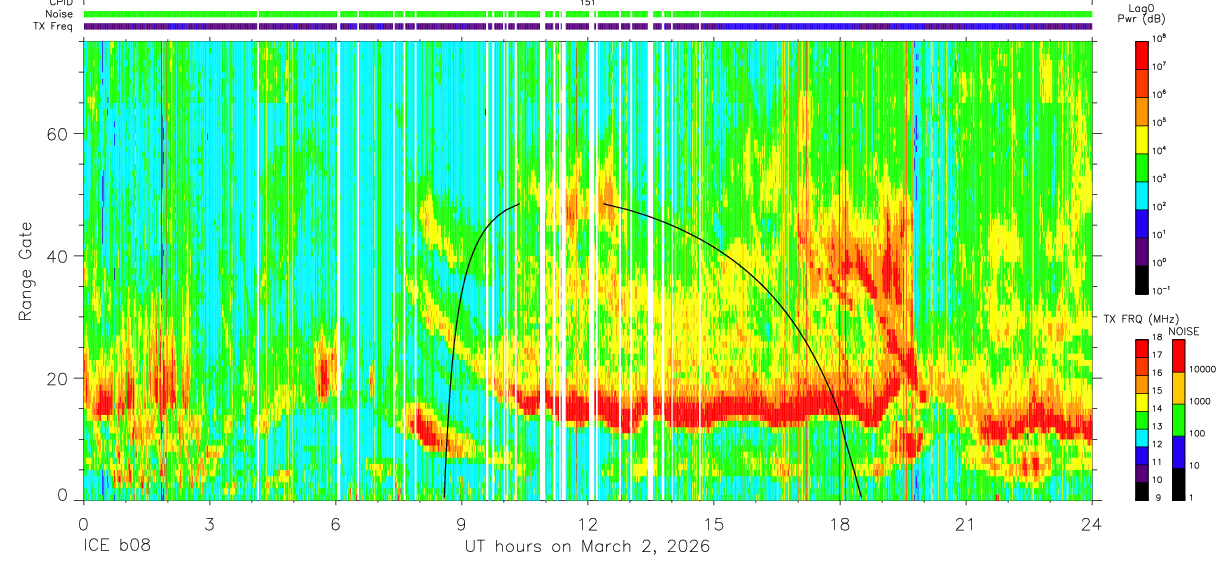Image resolution: width=1228 pixels, height=567 pixels.
Task: Click the x-axis hour tick label '18'
Action: [840, 524]
